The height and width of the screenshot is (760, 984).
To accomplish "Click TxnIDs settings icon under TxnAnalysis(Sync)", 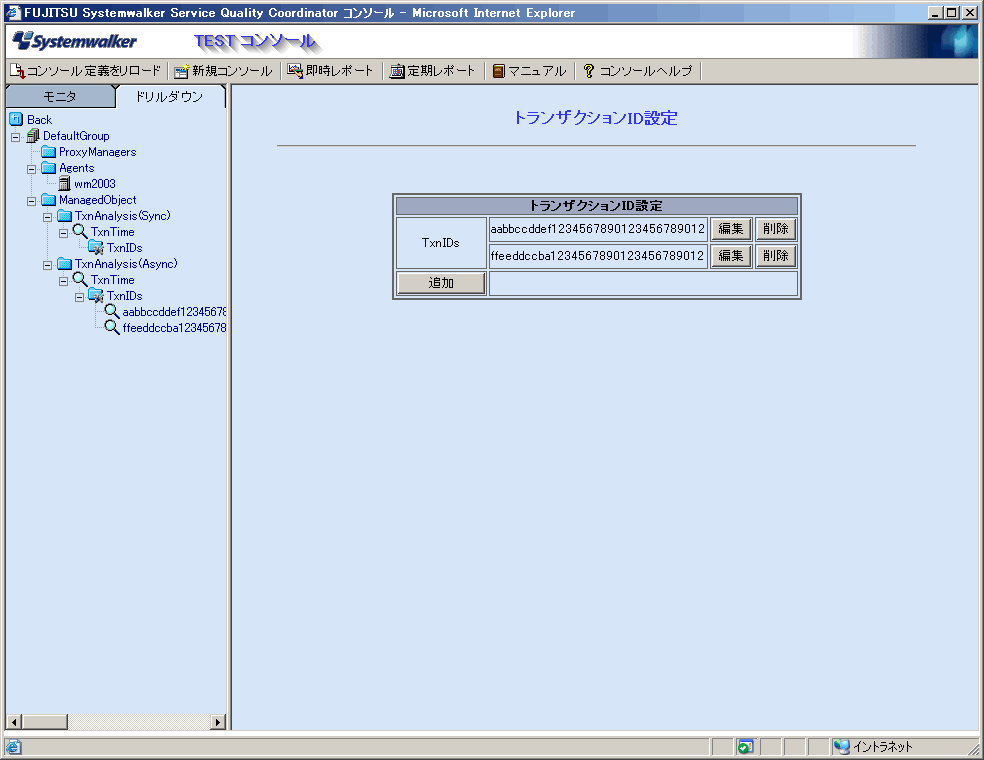I will pyautogui.click(x=96, y=248).
